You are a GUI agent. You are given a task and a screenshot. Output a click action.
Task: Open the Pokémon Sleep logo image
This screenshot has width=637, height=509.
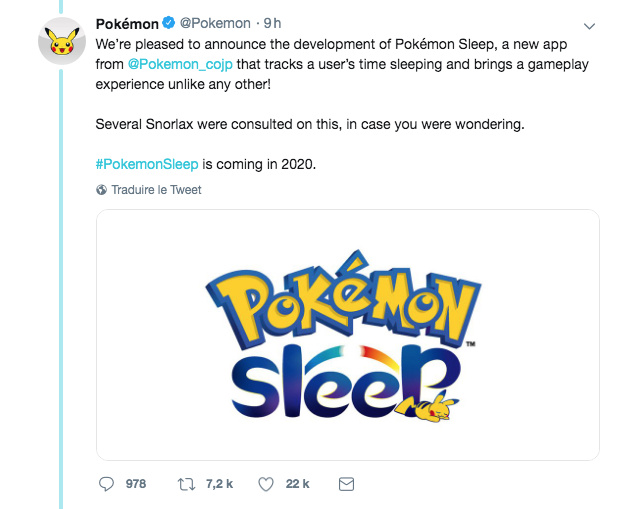[348, 335]
